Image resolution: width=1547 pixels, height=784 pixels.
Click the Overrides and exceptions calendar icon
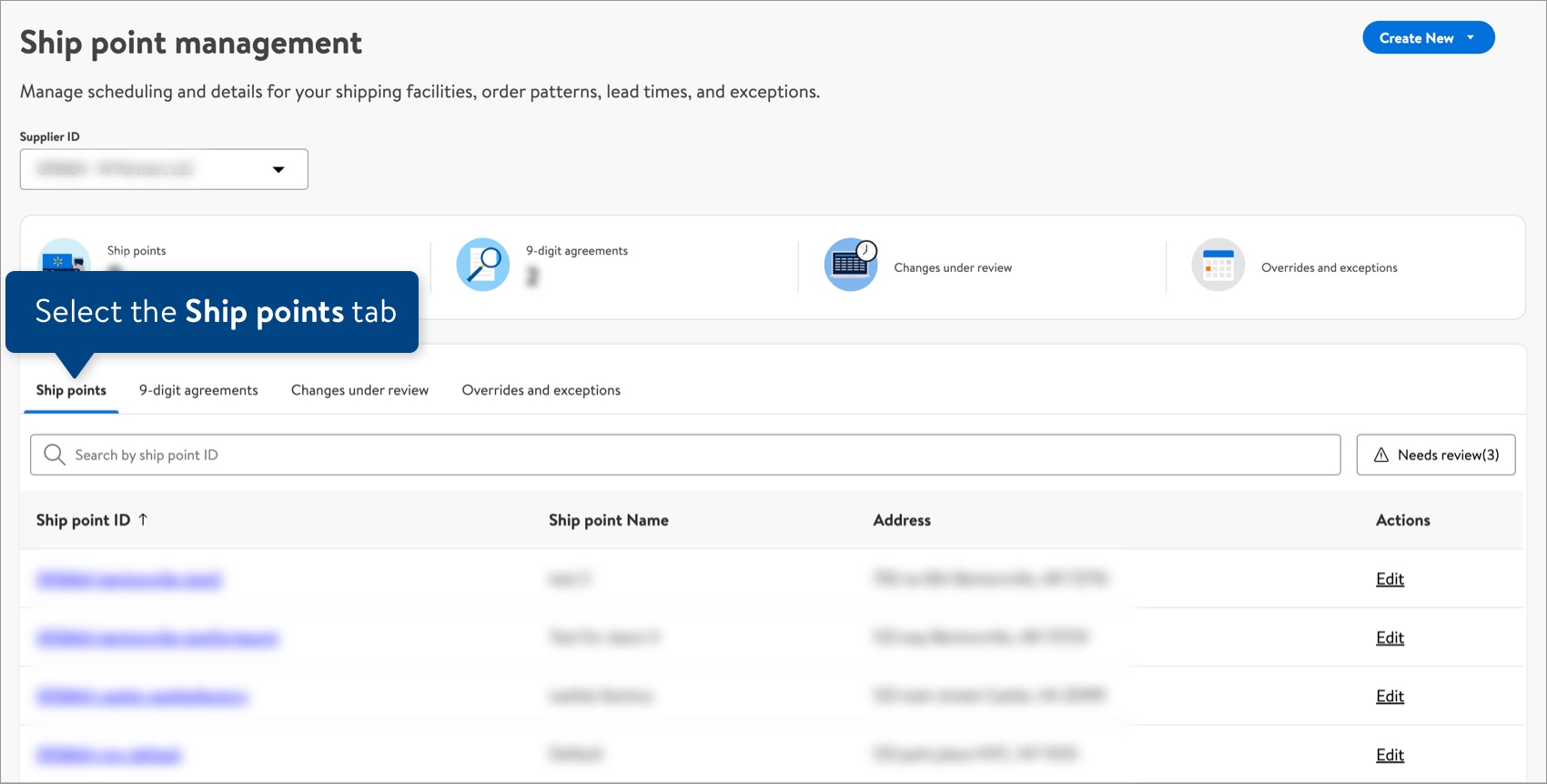[1218, 266]
